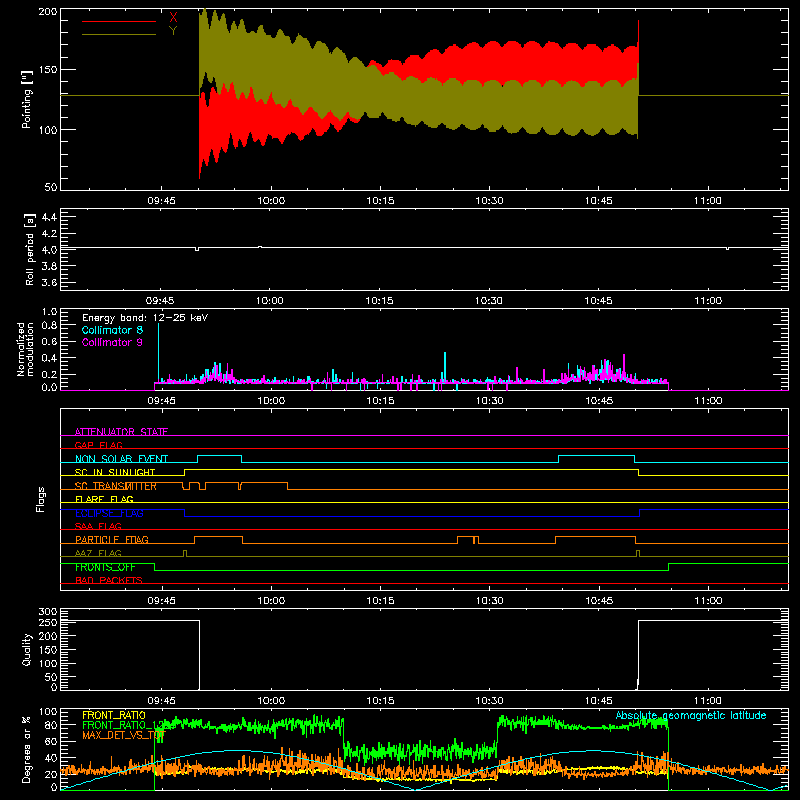Click the tall cyan Collimator 8 spike
This screenshot has height=800, width=800.
point(159,352)
